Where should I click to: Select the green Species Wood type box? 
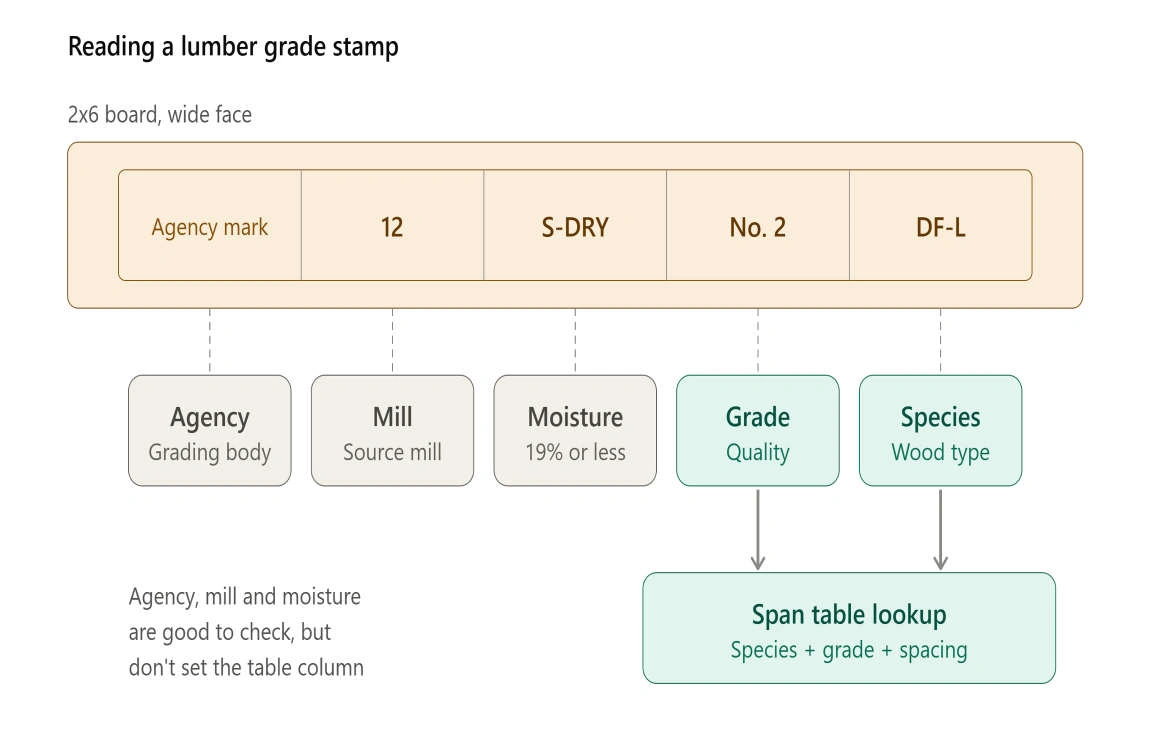[940, 431]
